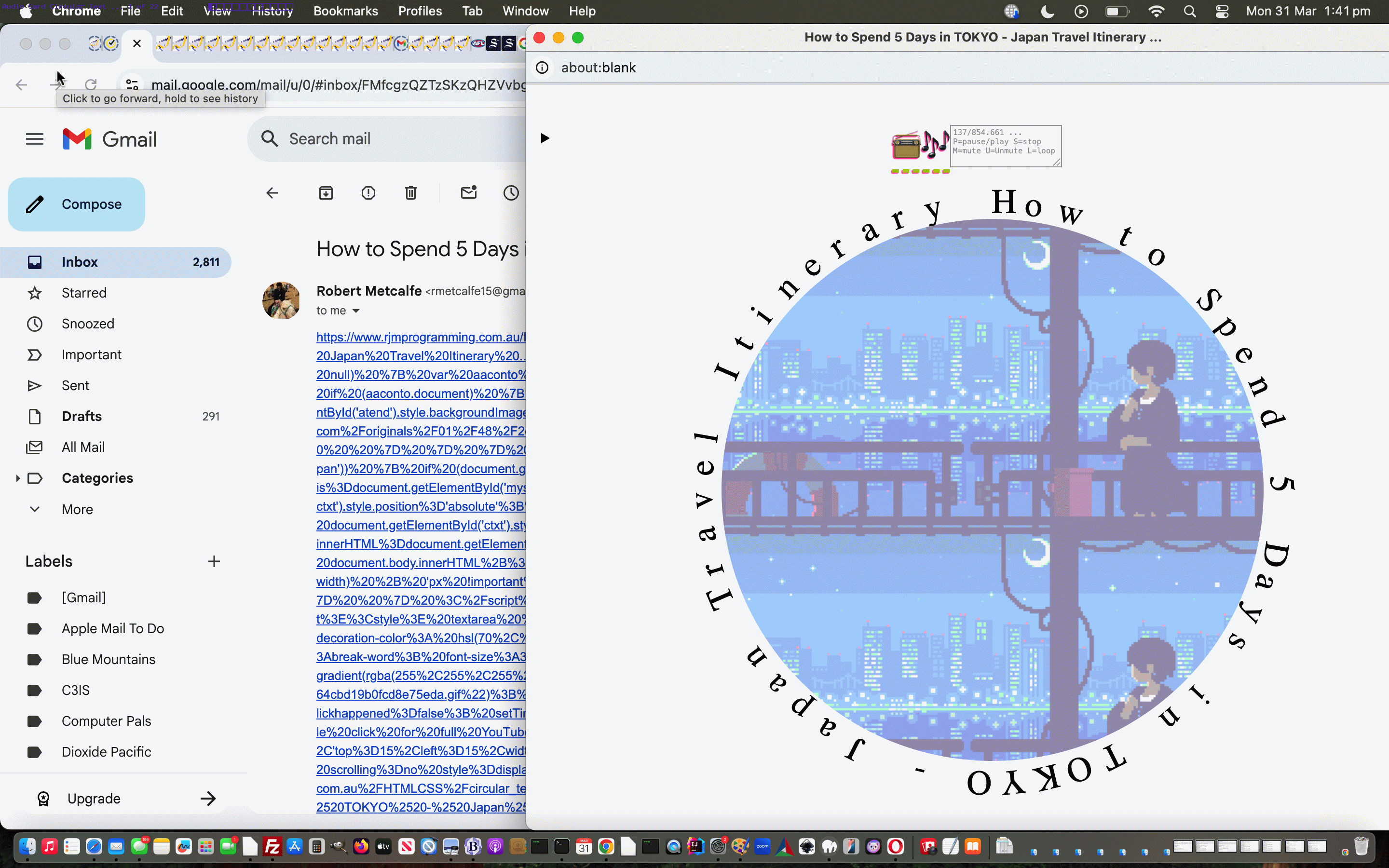
Task: Click Chrome back navigation arrow
Action: (x=21, y=85)
